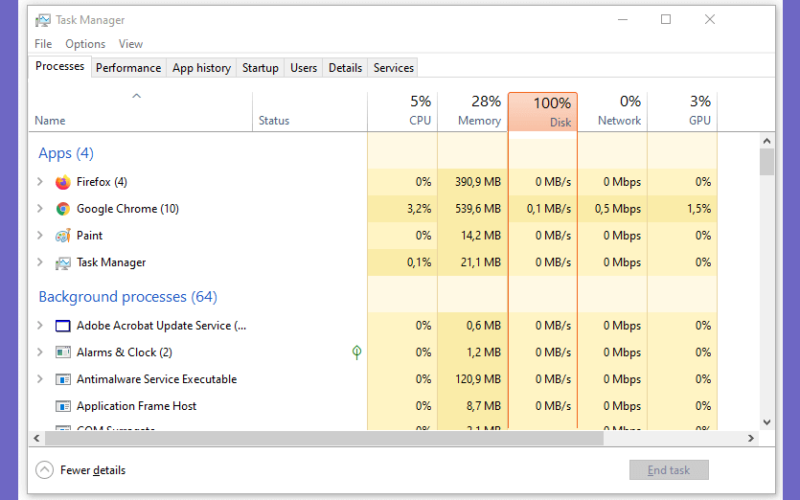Switch to the Details tab
Screen dimensions: 800x500
coord(345,68)
